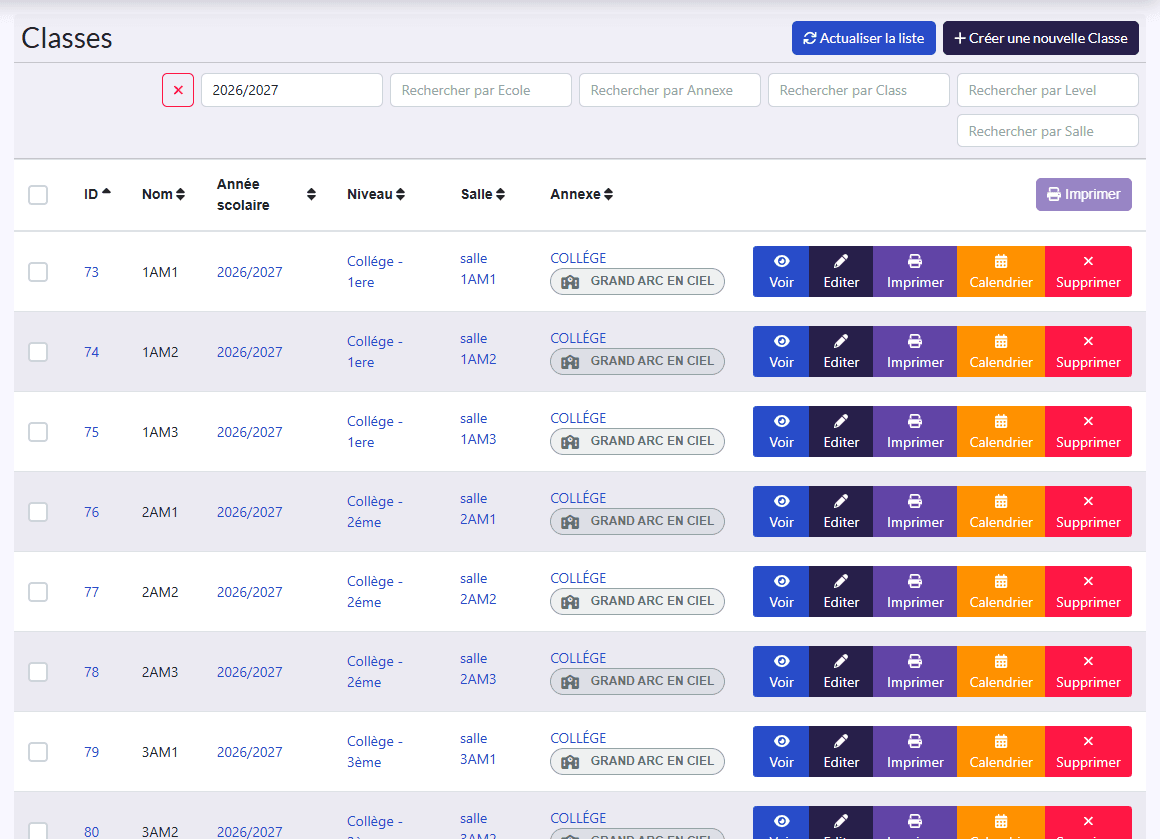Select the checkbox for class 1AM3
The image size is (1160, 839).
(38, 431)
